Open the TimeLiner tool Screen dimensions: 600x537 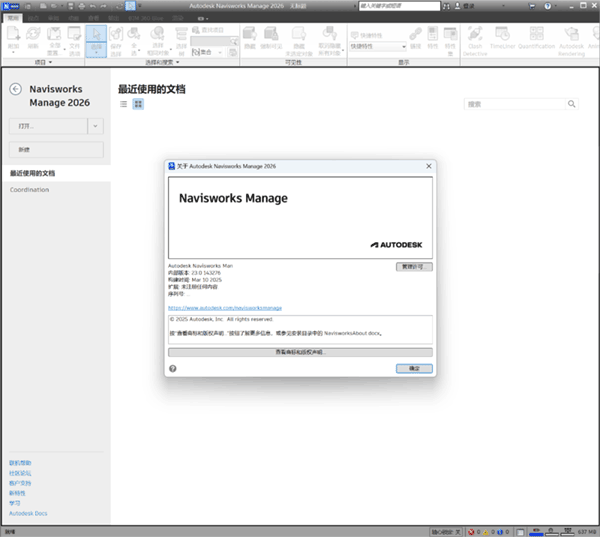[502, 34]
